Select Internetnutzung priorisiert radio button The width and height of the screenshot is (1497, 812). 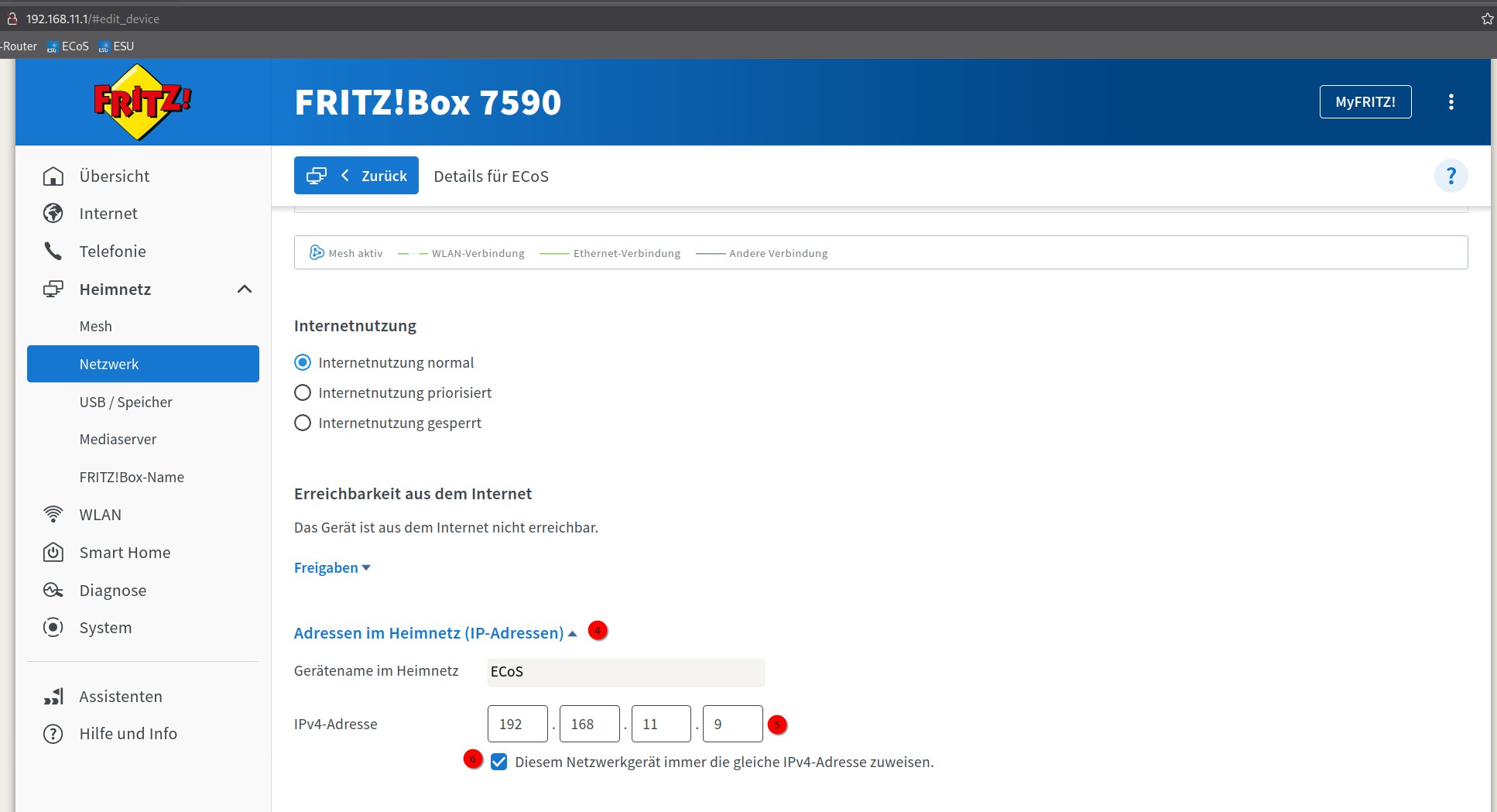pos(303,393)
